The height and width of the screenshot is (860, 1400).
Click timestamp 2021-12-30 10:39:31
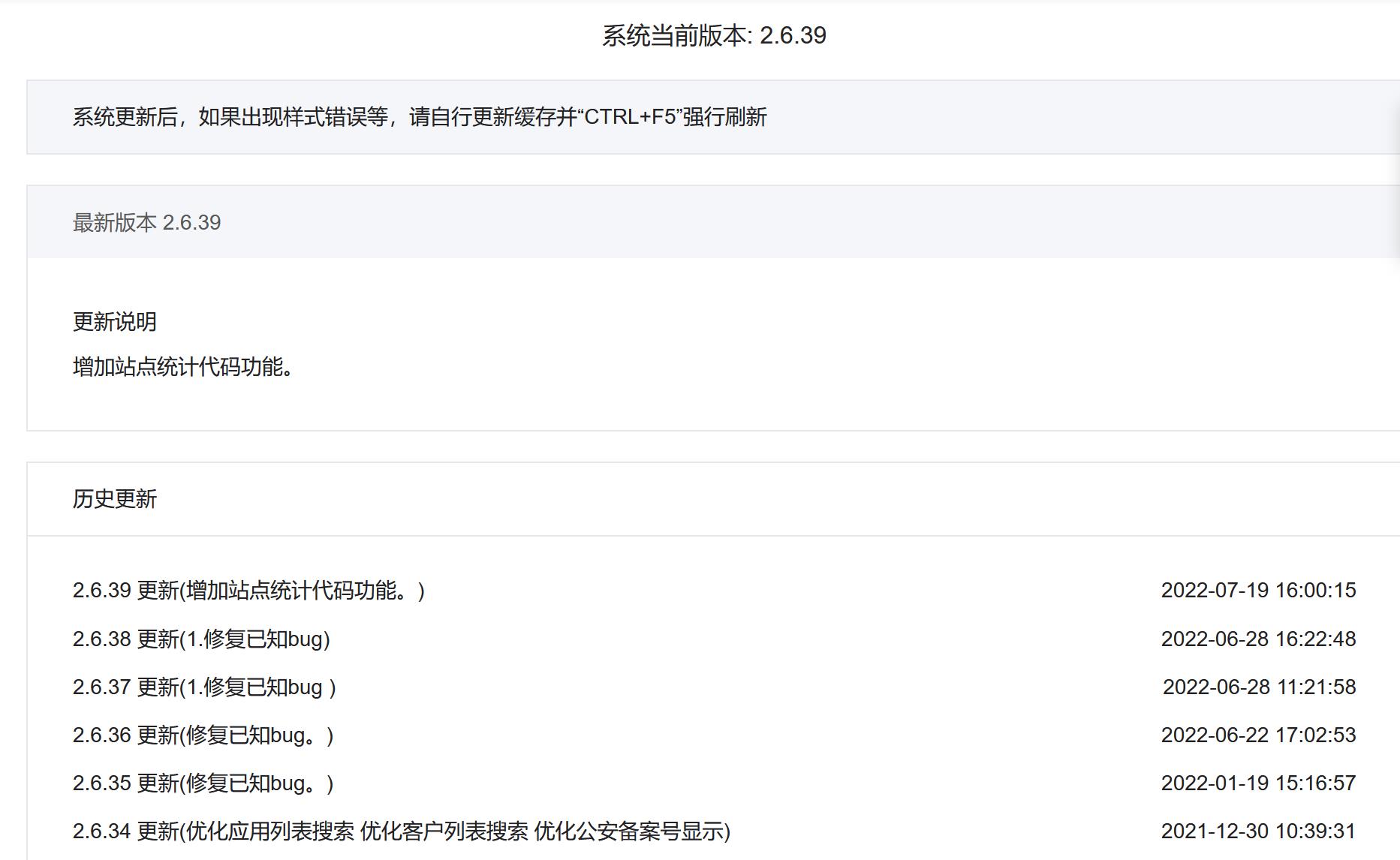[x=1259, y=831]
